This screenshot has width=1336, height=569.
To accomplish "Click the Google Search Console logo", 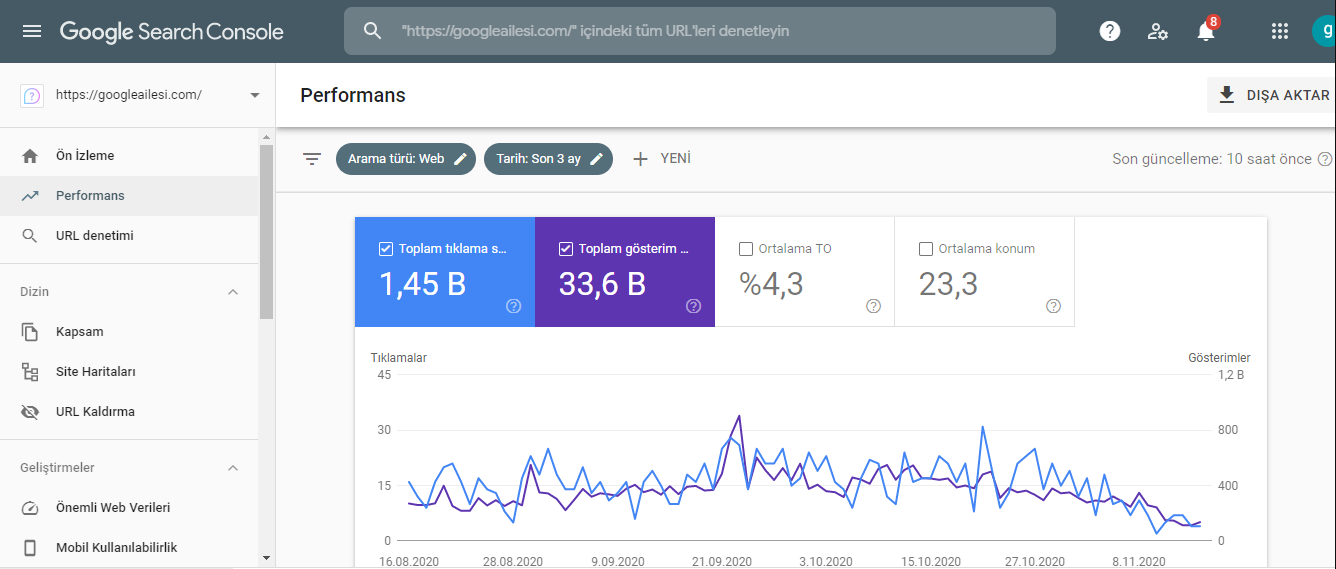I will (172, 31).
